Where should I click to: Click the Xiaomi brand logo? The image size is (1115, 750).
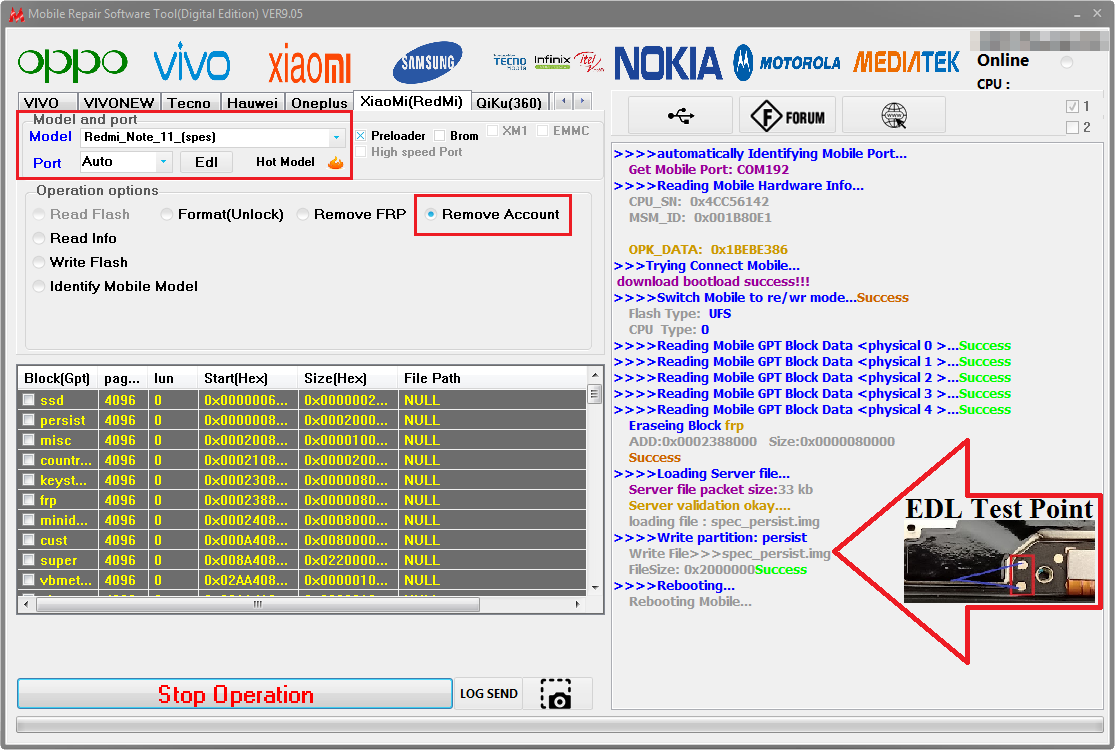point(309,64)
